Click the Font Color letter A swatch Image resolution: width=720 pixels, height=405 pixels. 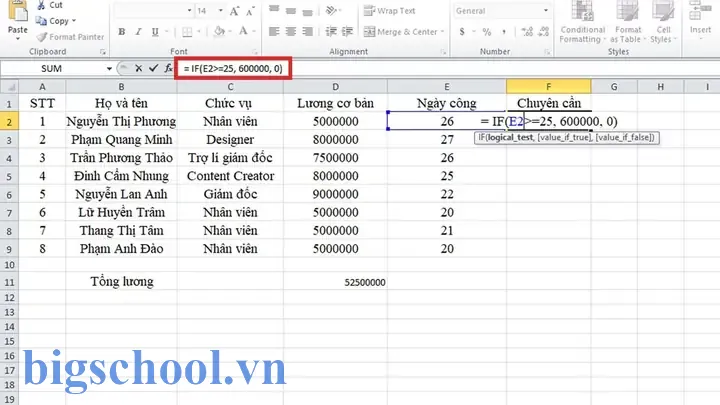[243, 32]
